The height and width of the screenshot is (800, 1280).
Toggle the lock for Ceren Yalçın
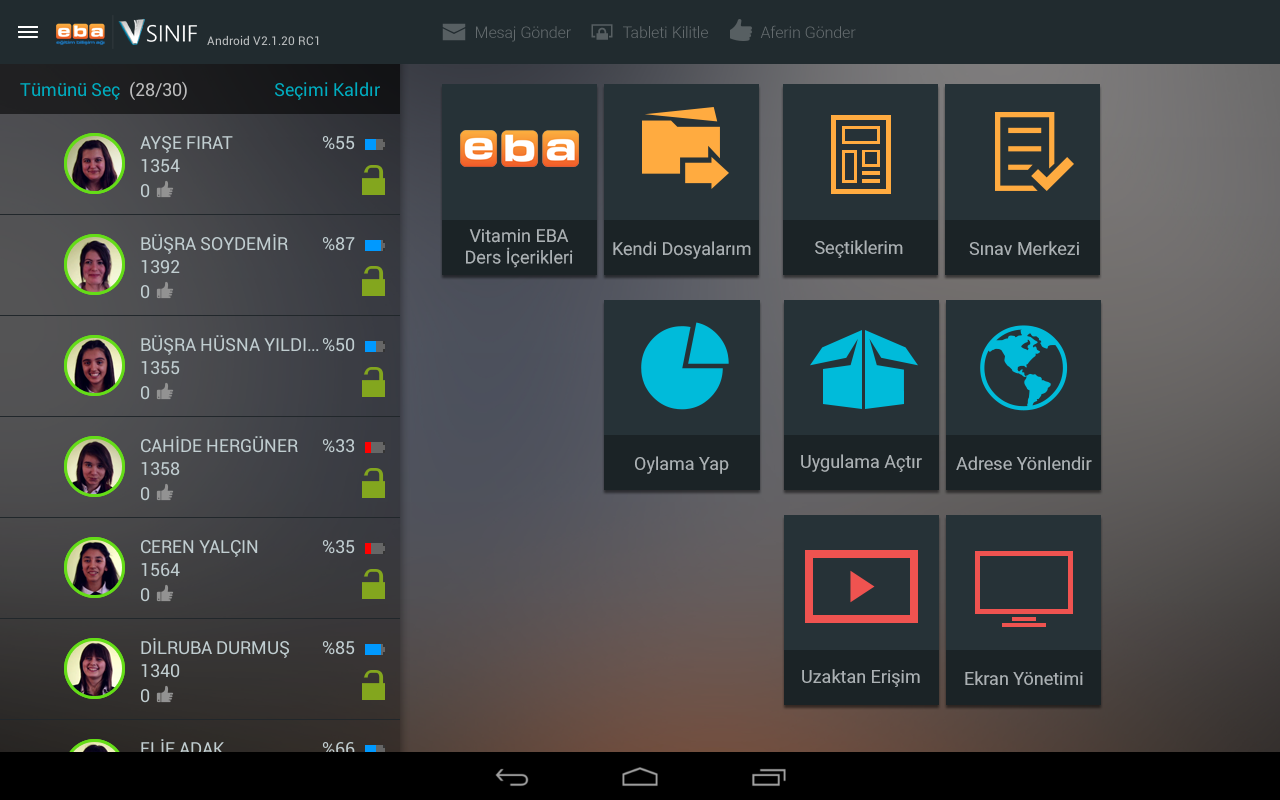point(373,585)
